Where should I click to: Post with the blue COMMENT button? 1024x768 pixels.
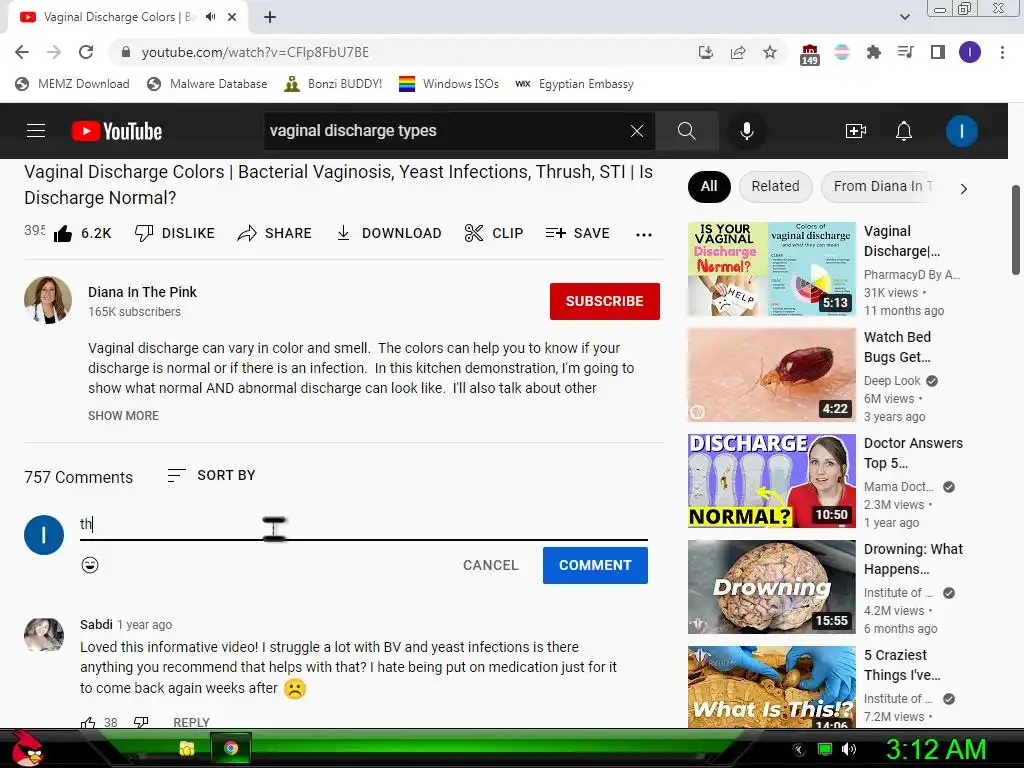tap(595, 566)
